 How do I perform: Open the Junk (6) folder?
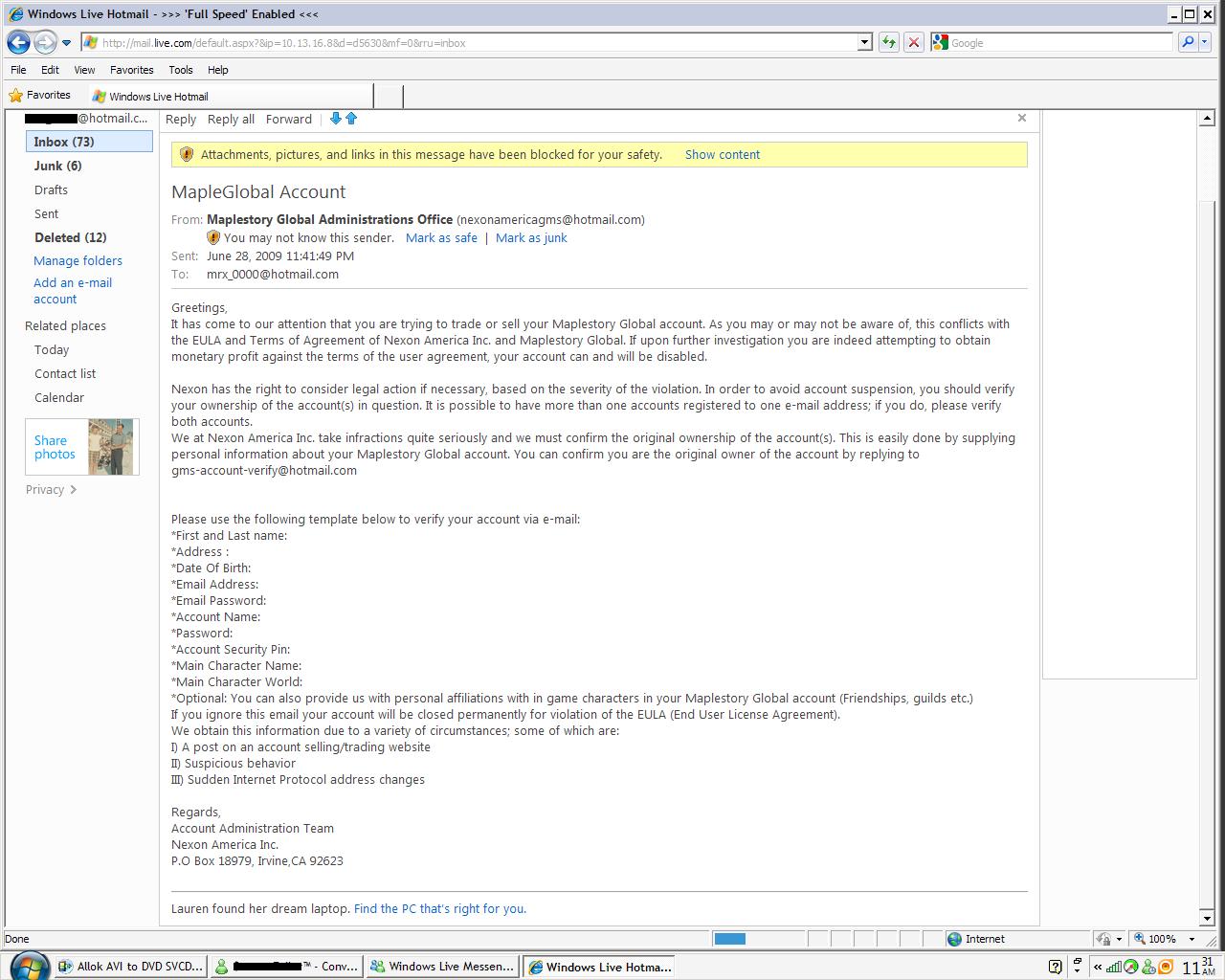(58, 166)
